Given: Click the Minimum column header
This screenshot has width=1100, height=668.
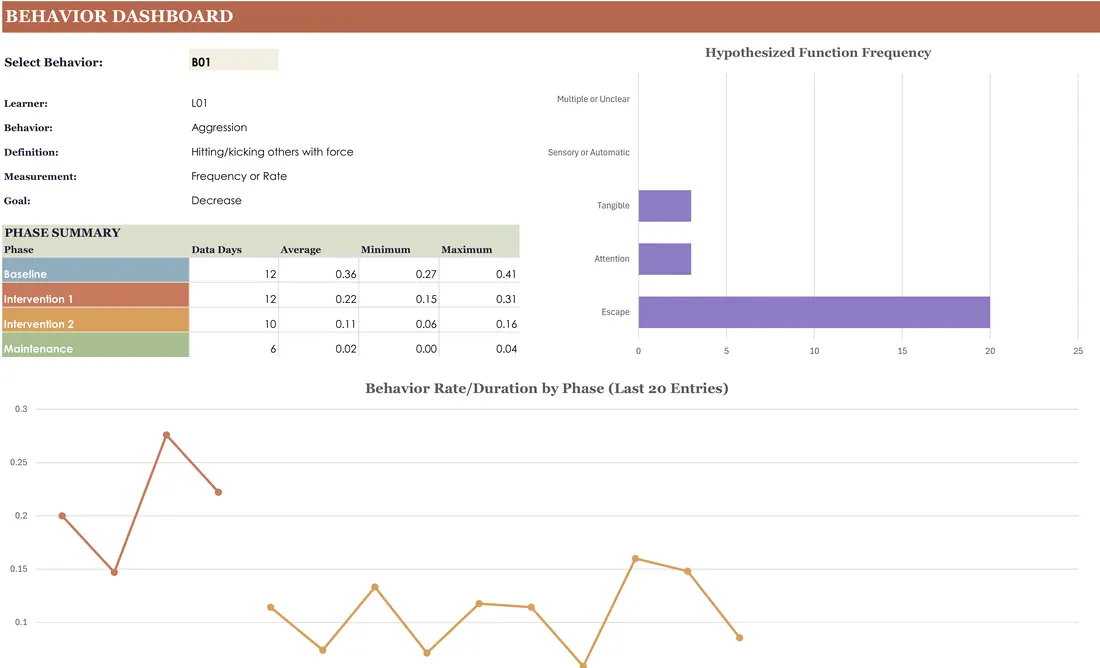Looking at the screenshot, I should point(385,249).
